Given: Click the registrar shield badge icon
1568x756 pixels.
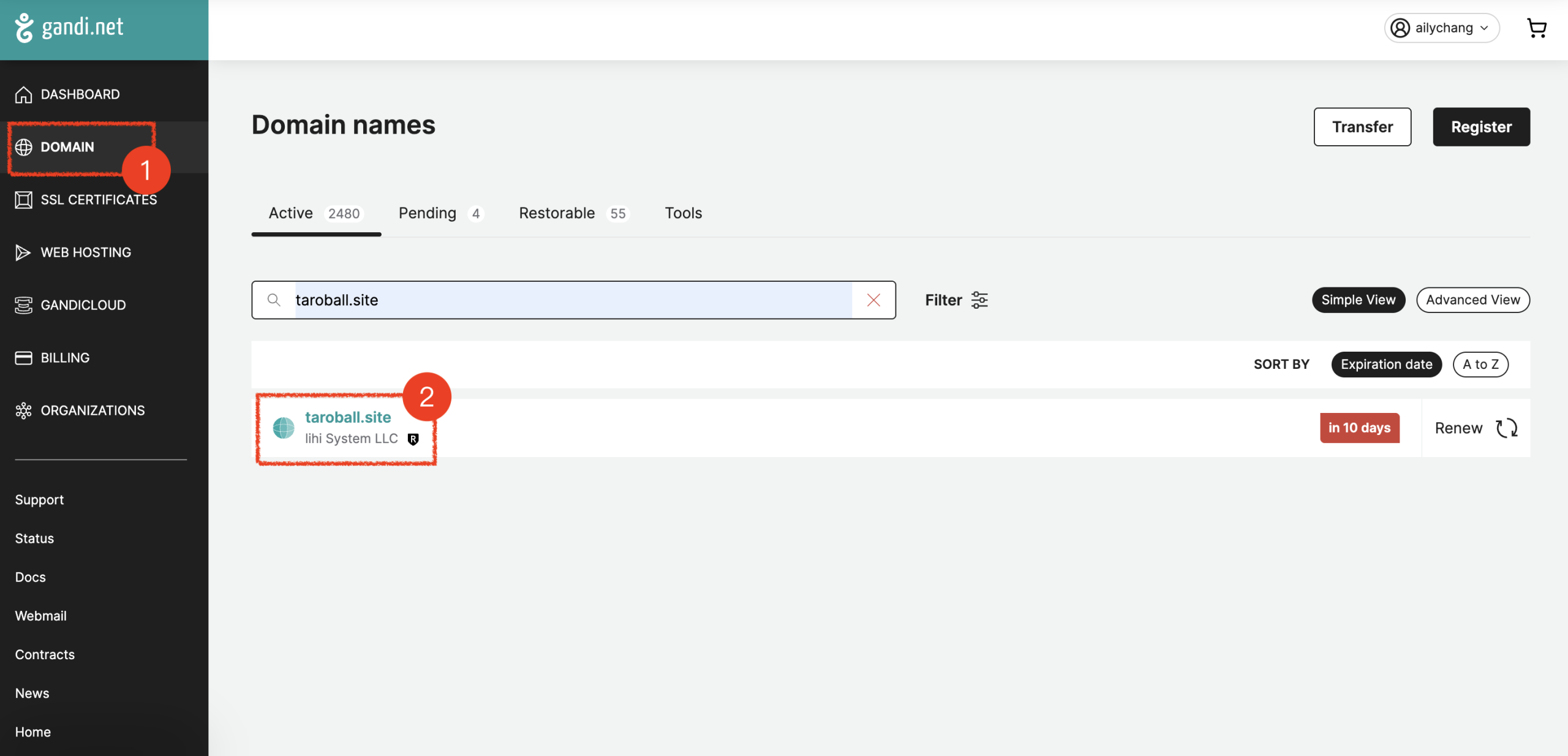Looking at the screenshot, I should pos(413,439).
